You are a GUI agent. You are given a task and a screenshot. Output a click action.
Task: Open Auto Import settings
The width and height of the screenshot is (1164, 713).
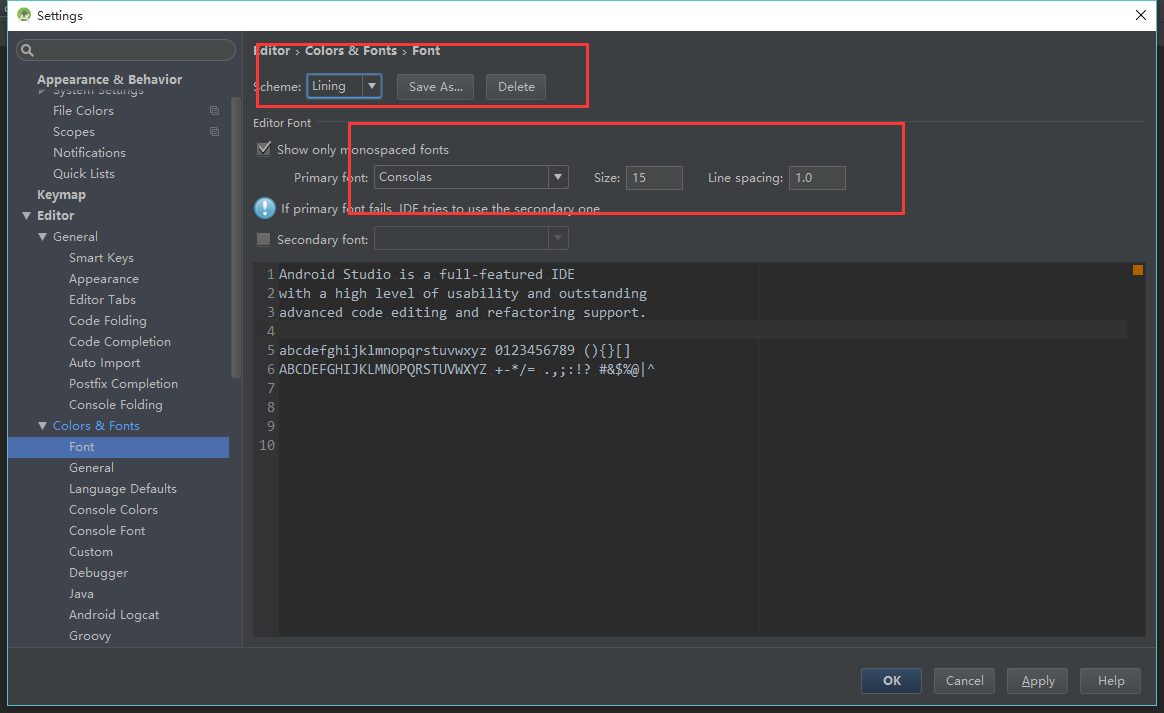point(105,362)
